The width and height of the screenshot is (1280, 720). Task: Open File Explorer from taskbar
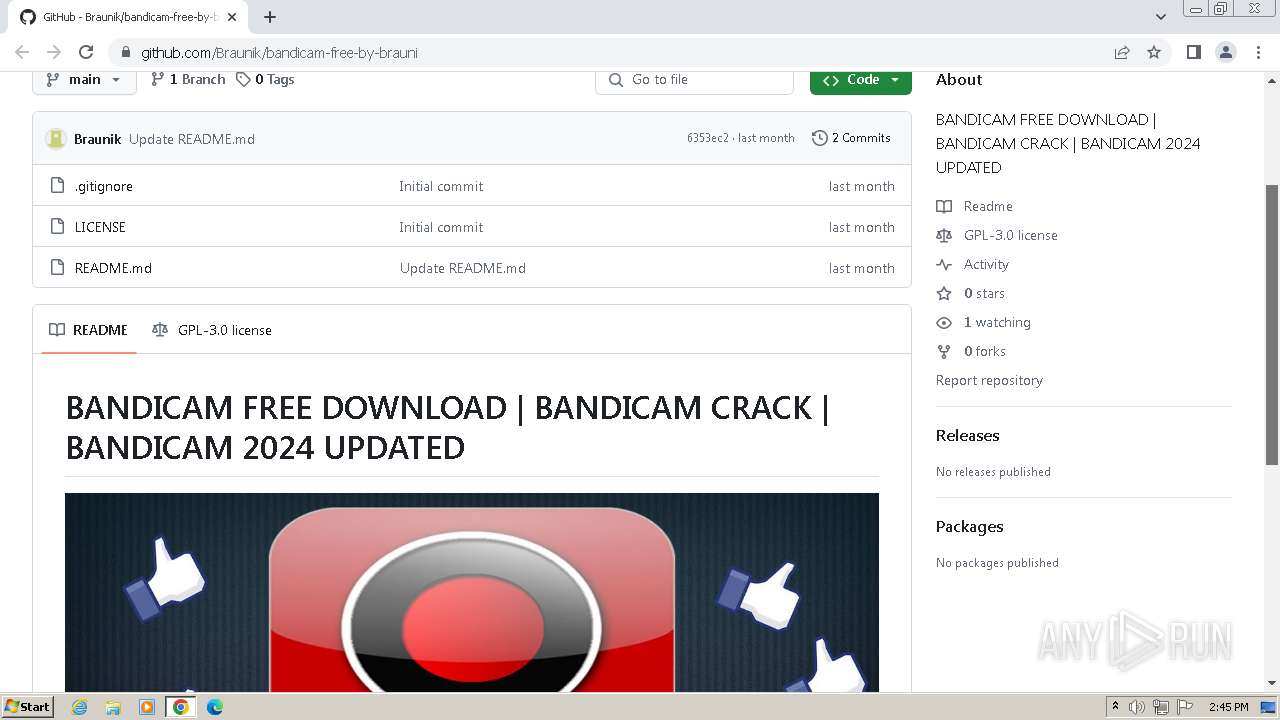tap(113, 707)
